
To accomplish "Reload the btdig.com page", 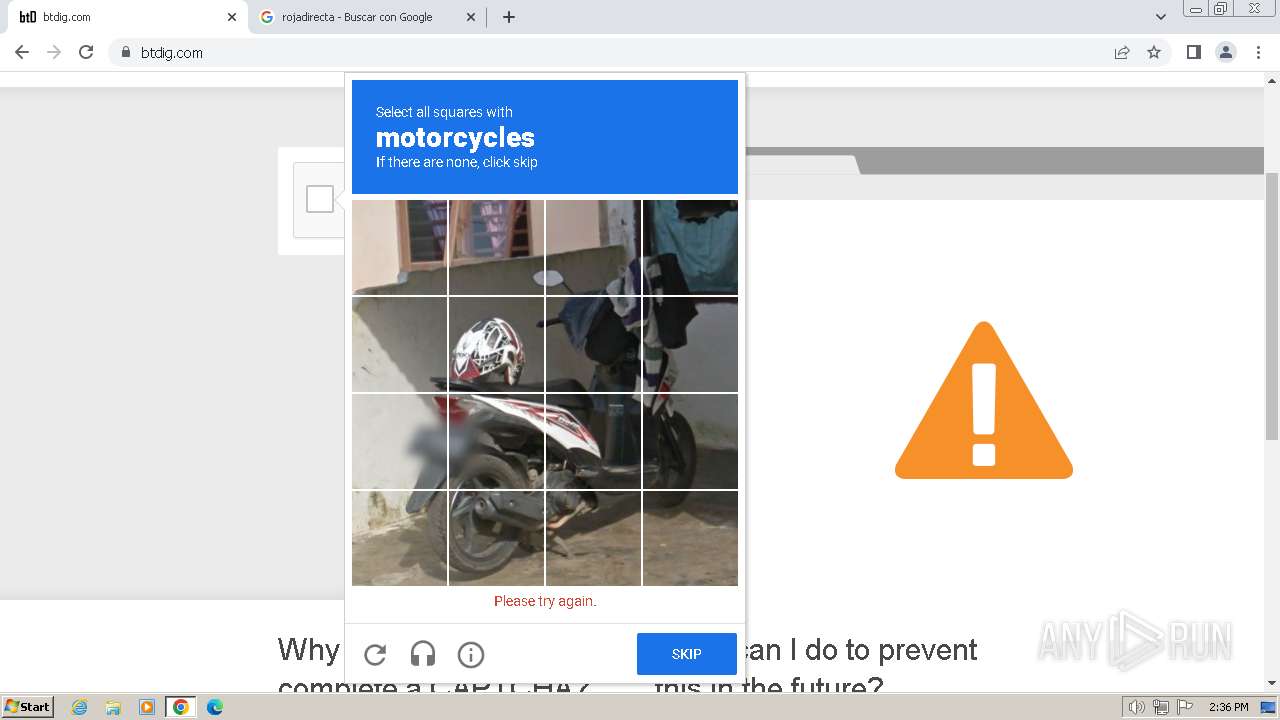I will click(86, 52).
